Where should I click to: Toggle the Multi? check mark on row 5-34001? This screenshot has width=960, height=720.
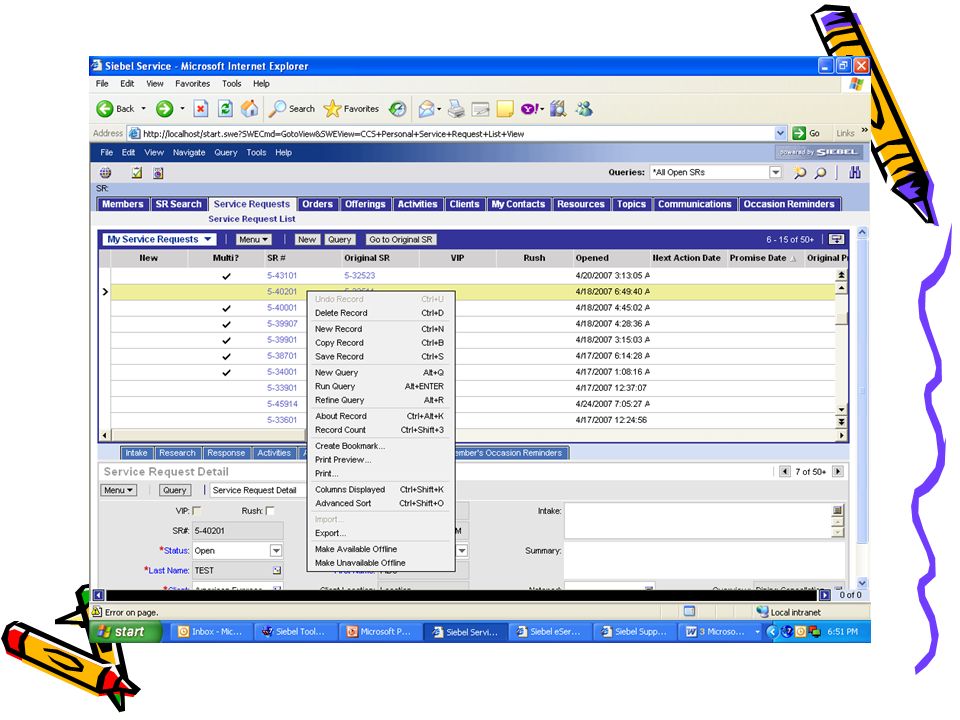pyautogui.click(x=227, y=372)
